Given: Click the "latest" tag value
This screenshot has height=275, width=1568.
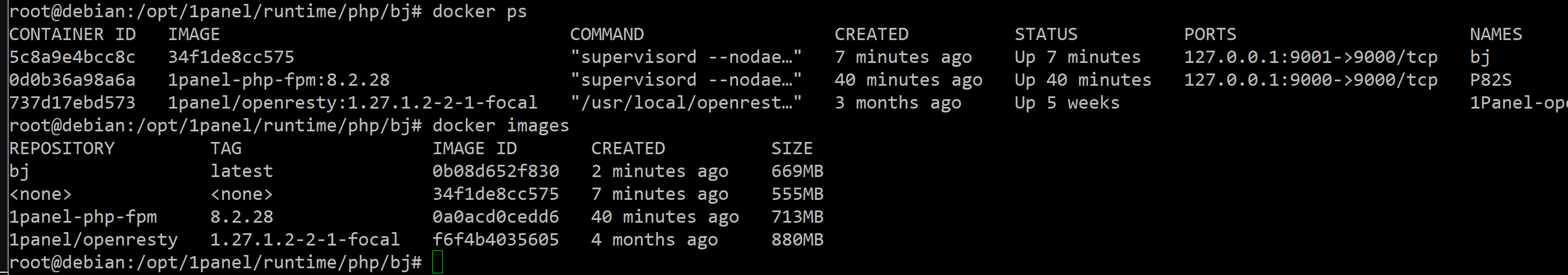Looking at the screenshot, I should click(242, 171).
